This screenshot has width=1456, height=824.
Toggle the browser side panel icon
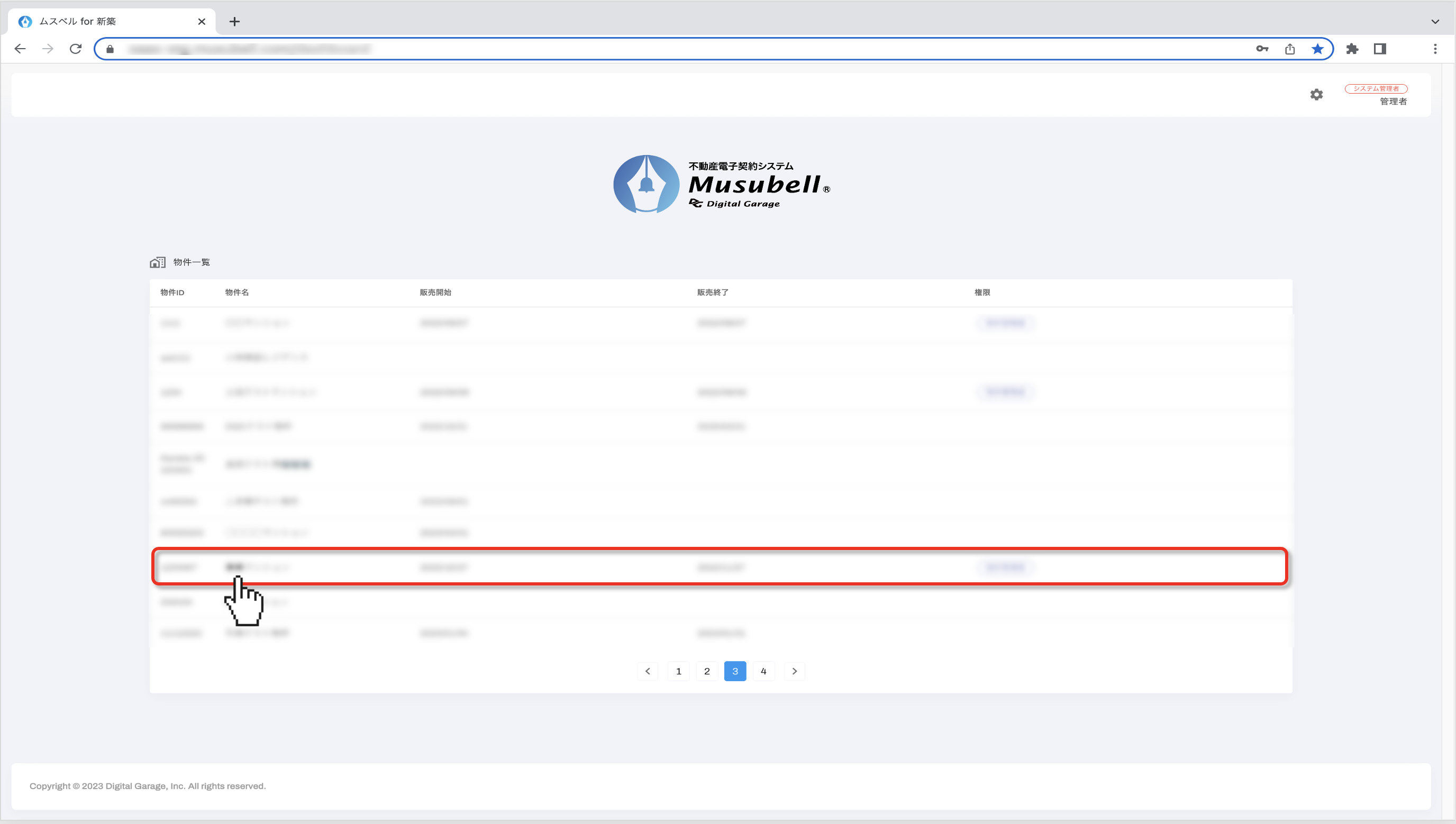1380,49
